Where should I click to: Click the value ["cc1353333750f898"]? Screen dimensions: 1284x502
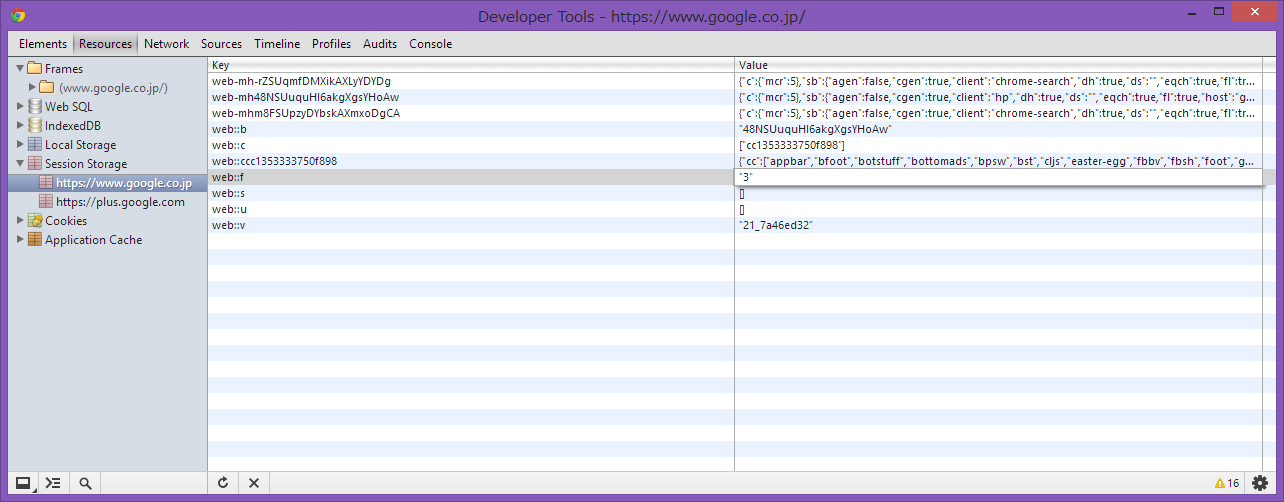(x=792, y=145)
